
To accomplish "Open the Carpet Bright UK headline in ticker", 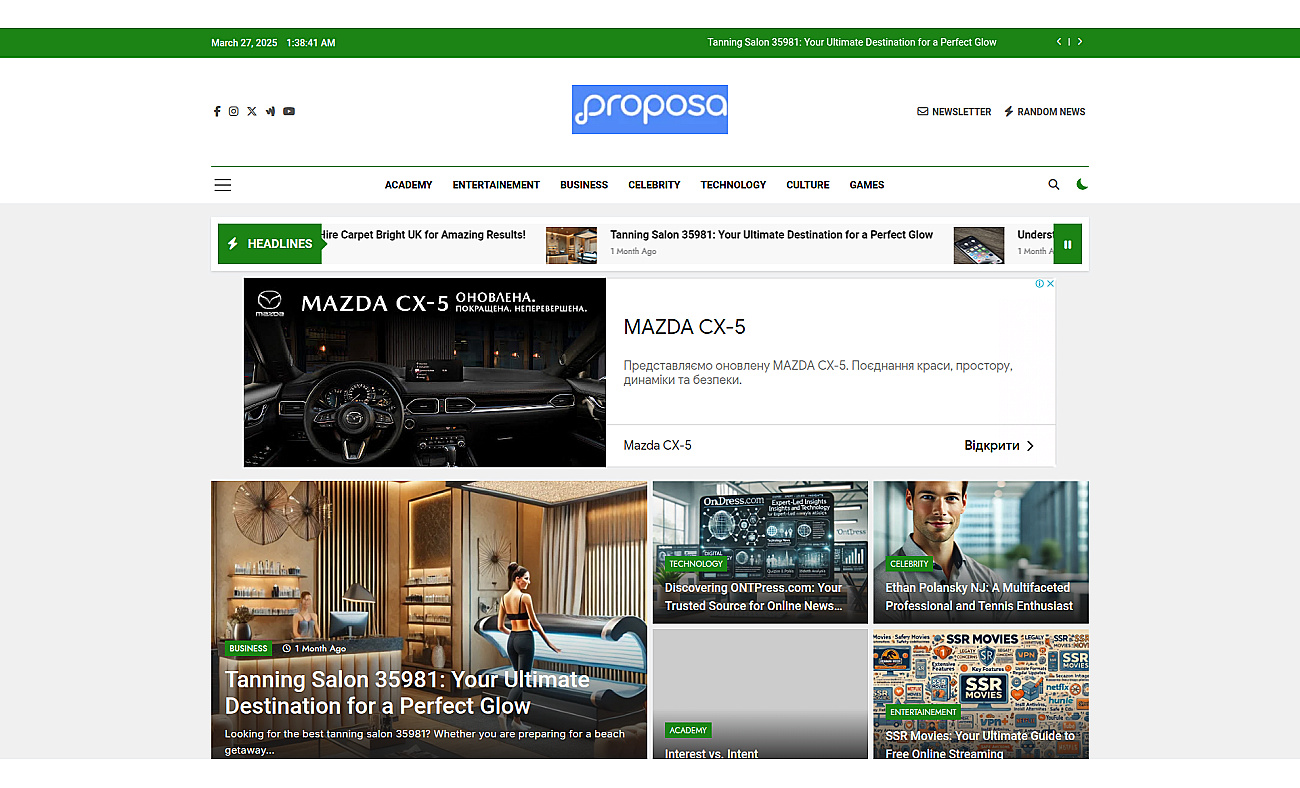I will coord(422,235).
